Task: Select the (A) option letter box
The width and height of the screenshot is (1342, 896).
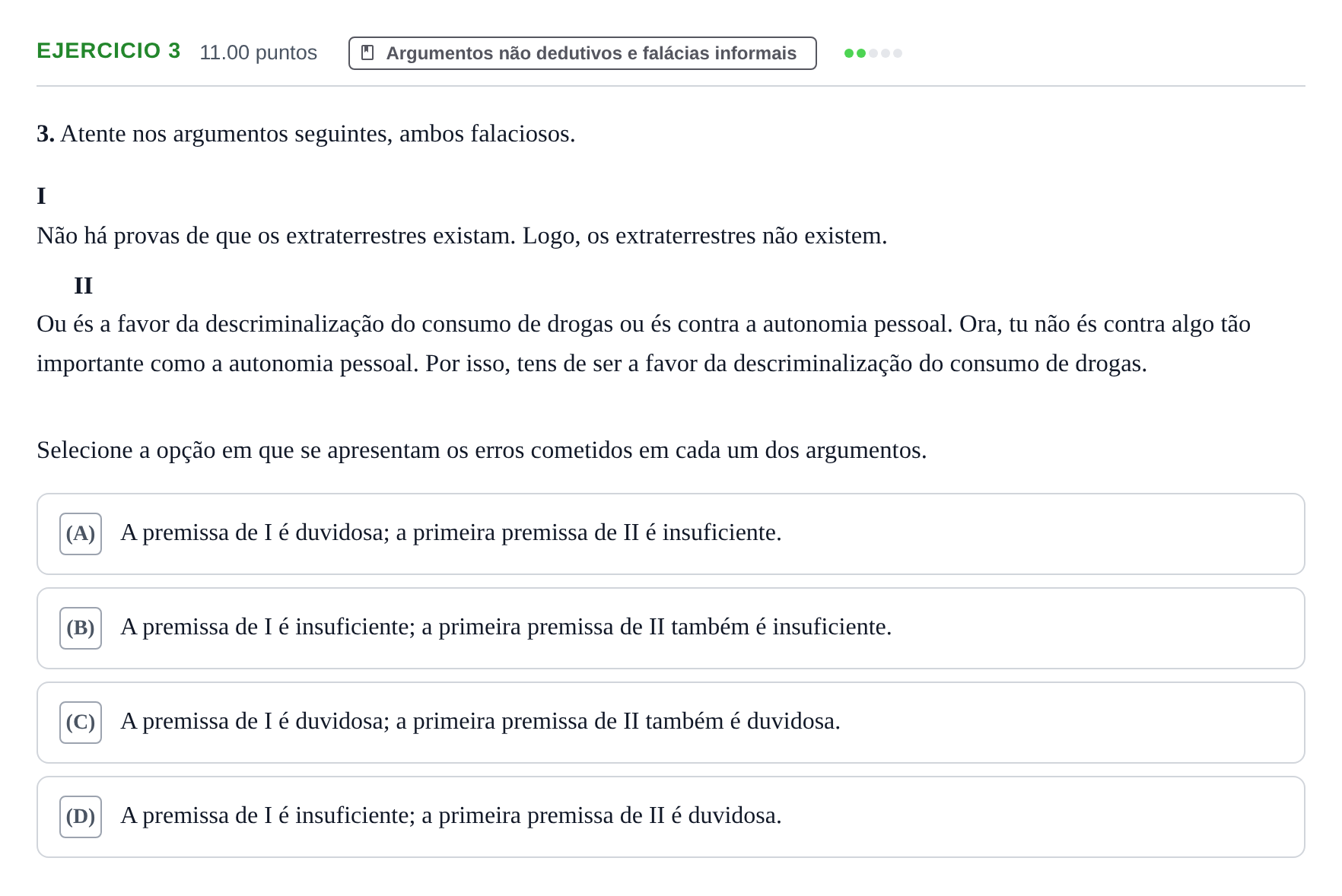Action: tap(81, 534)
